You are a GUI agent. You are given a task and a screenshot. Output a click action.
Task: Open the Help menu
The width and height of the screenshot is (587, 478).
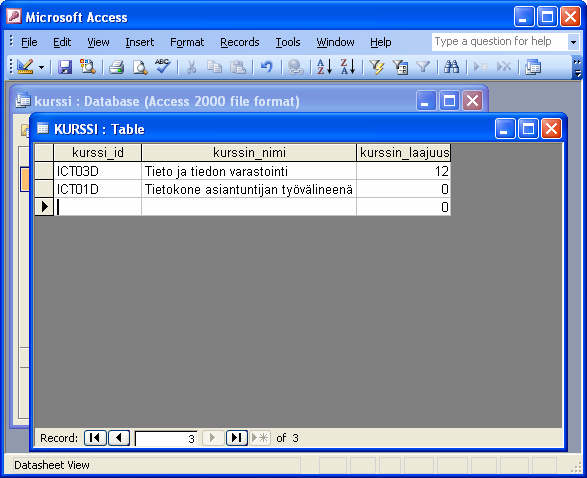click(380, 42)
